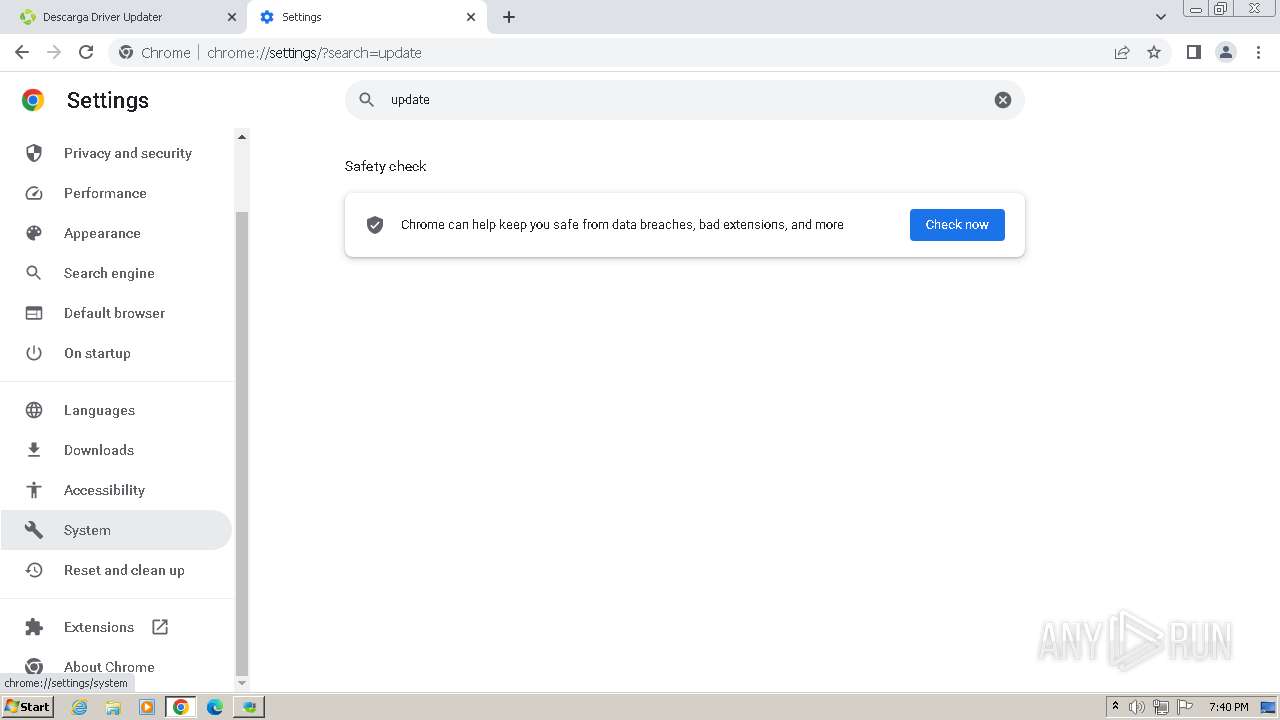Screen dimensions: 1280x720
Task: Click the Performance gauge icon
Action: coord(34,193)
